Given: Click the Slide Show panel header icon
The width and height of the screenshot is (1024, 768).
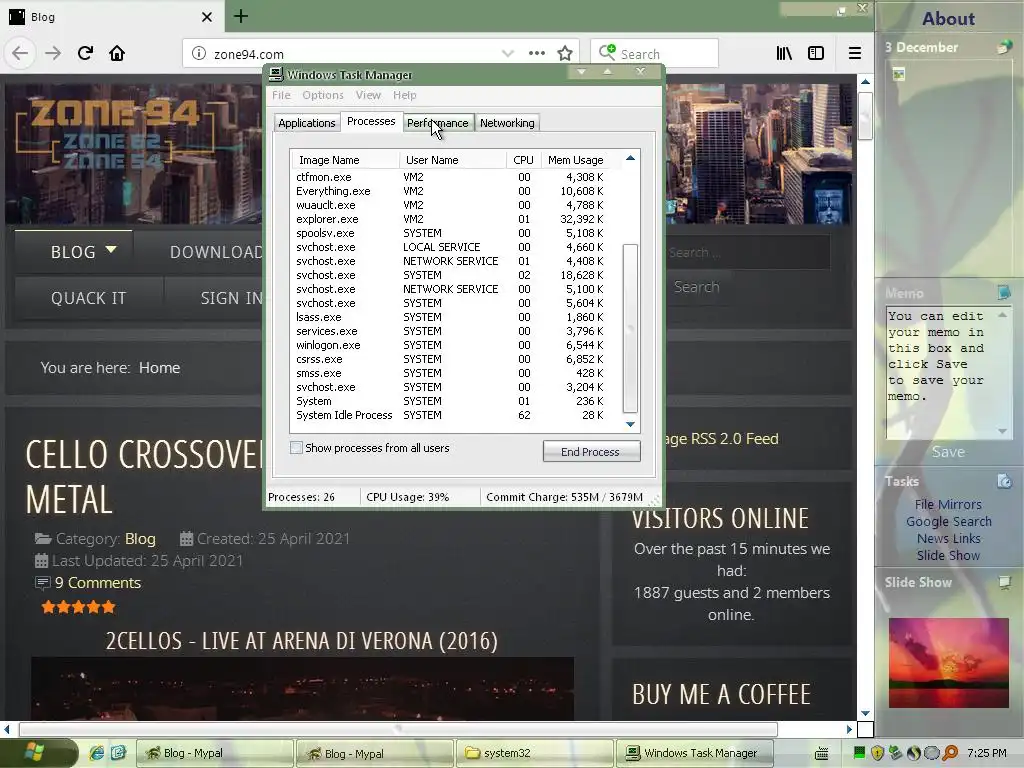Looking at the screenshot, I should 1004,582.
